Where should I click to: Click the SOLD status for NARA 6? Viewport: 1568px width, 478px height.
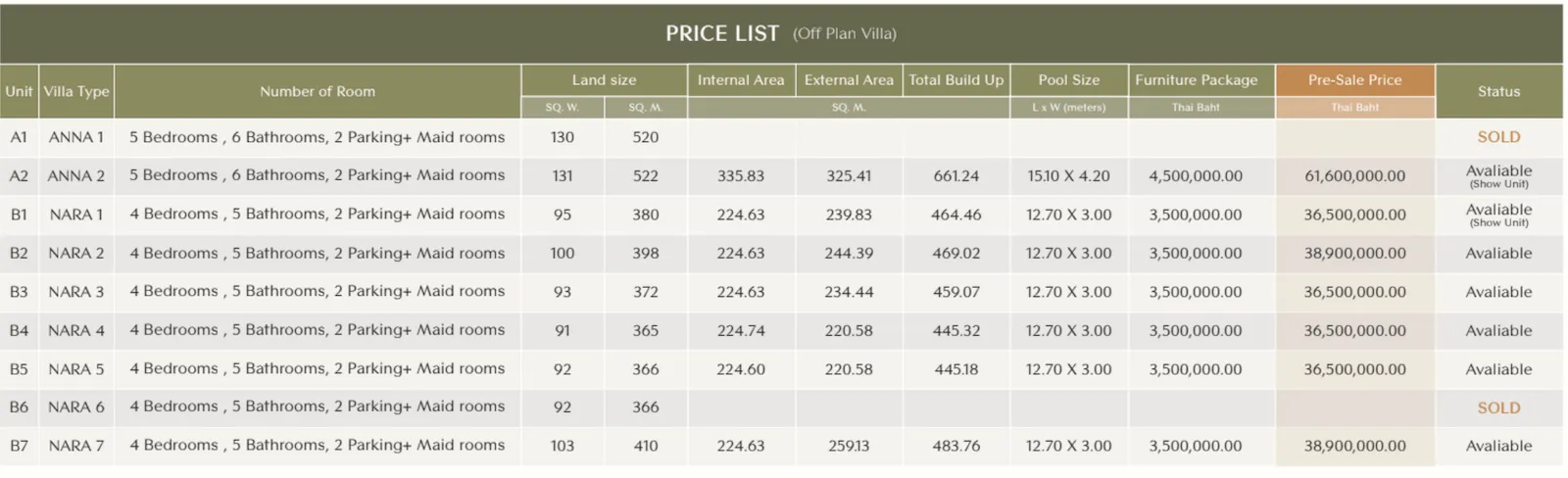click(1498, 407)
